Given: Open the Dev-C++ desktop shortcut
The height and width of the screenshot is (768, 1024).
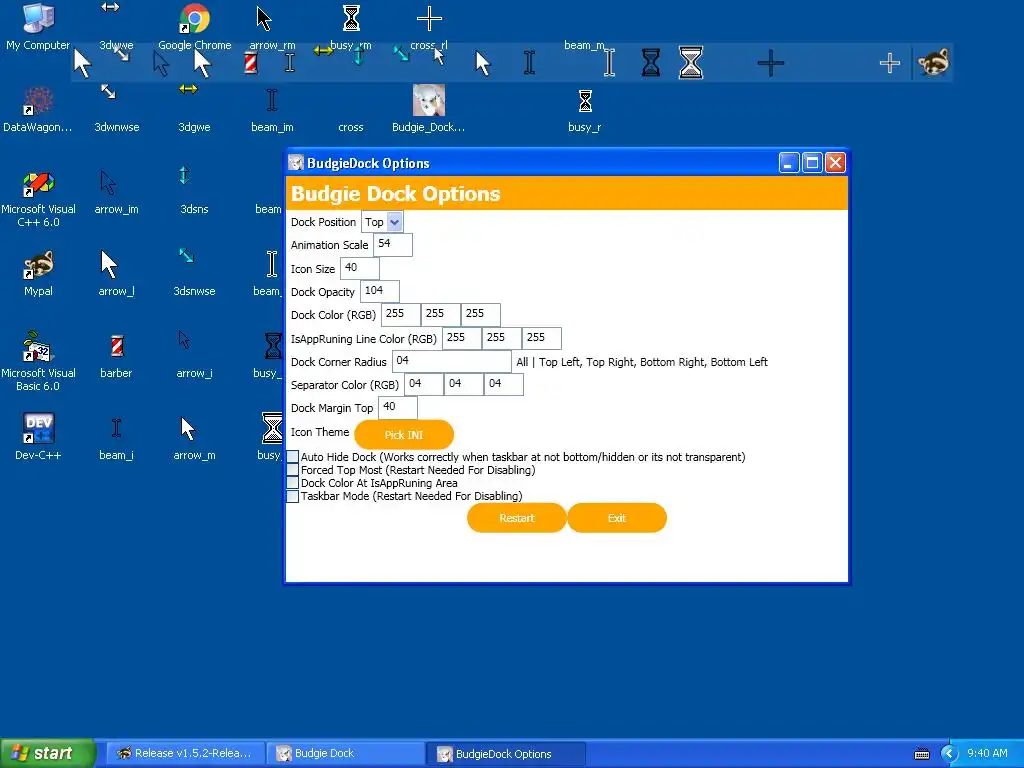Looking at the screenshot, I should click(38, 438).
